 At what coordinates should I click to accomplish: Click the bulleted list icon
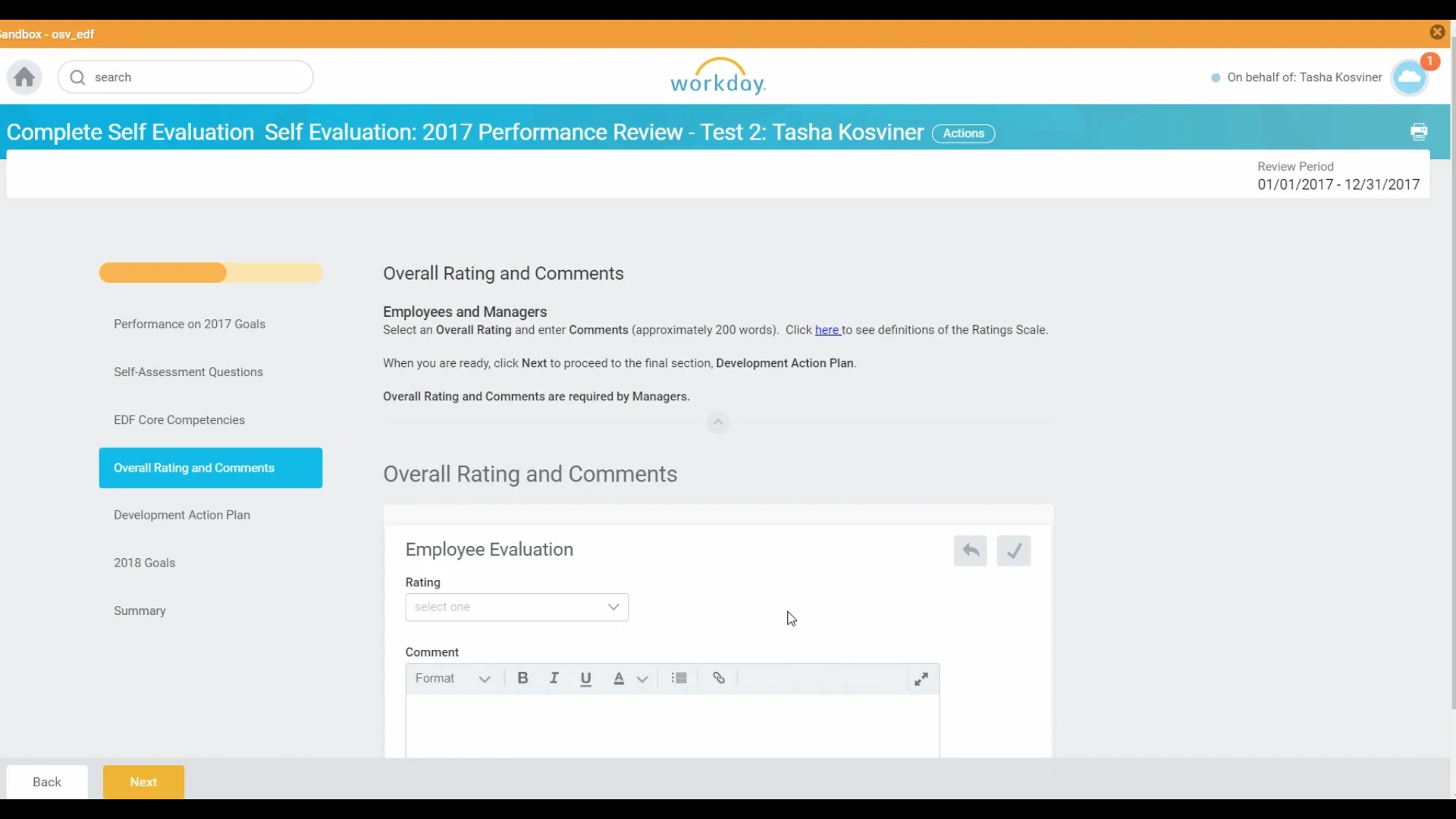tap(679, 678)
